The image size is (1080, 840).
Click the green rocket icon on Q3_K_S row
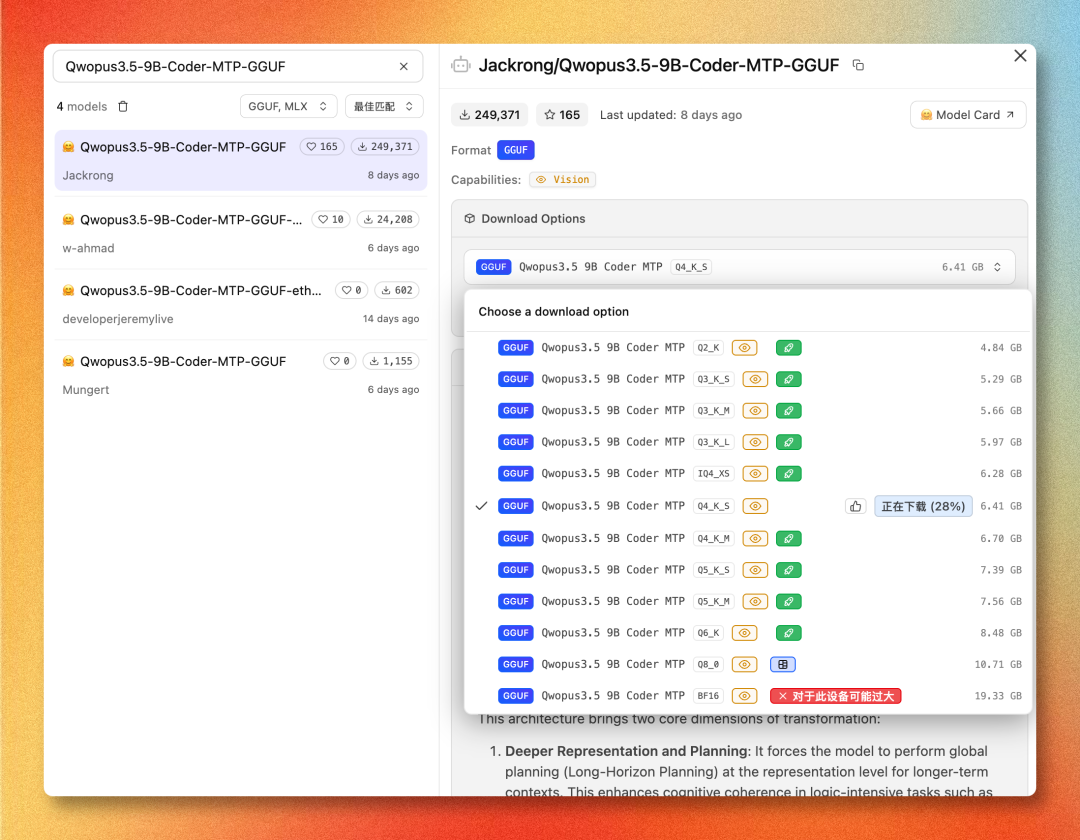pos(789,379)
